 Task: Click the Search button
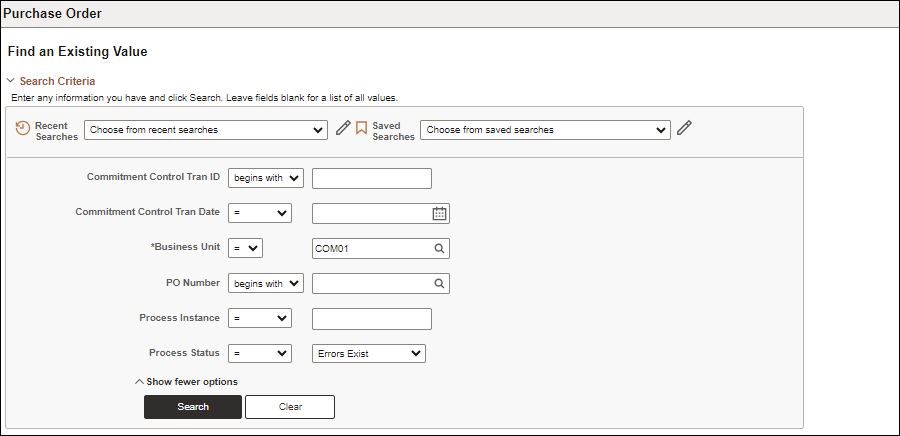coord(193,407)
